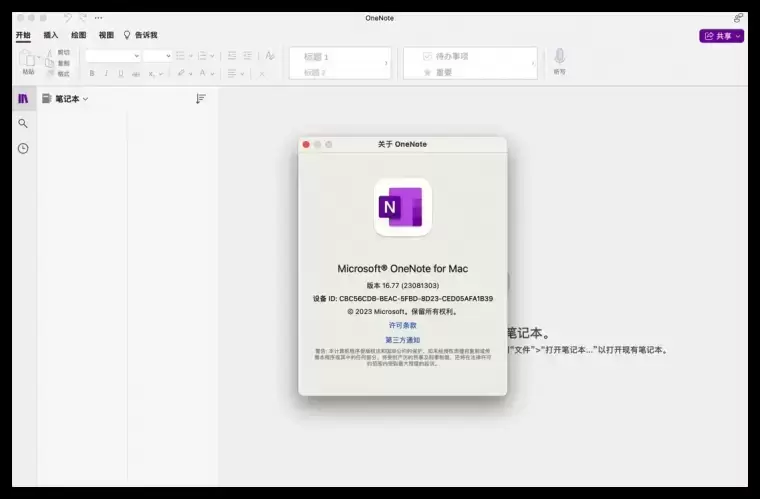Open the font size combo box

click(157, 56)
